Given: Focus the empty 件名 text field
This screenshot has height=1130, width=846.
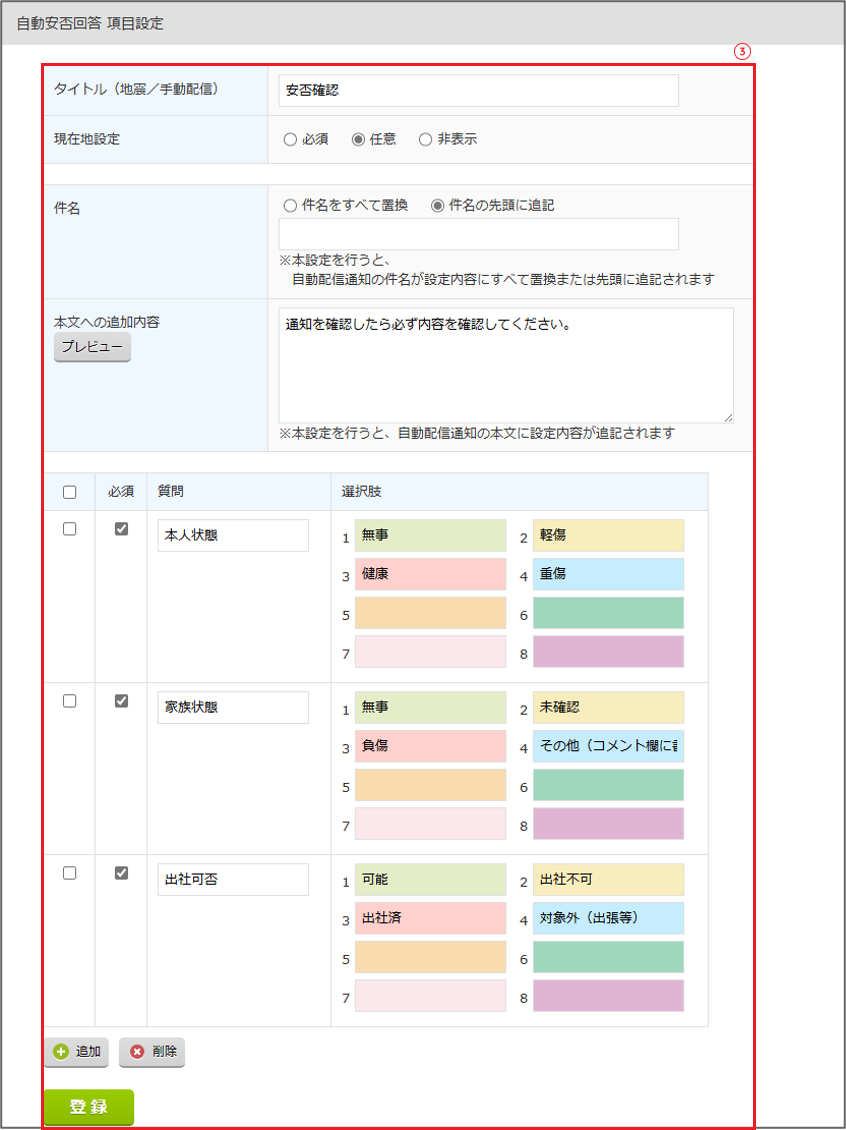Looking at the screenshot, I should point(478,234).
